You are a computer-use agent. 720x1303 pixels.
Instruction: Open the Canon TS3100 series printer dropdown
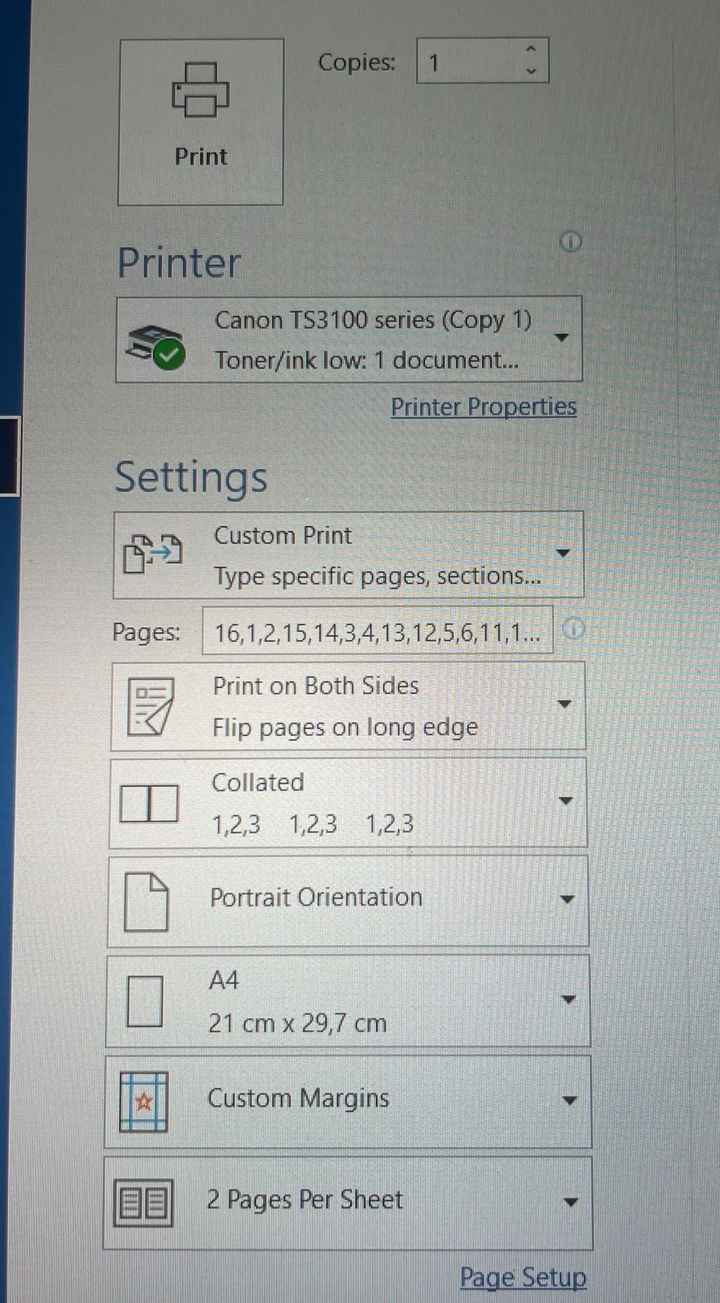tap(349, 339)
